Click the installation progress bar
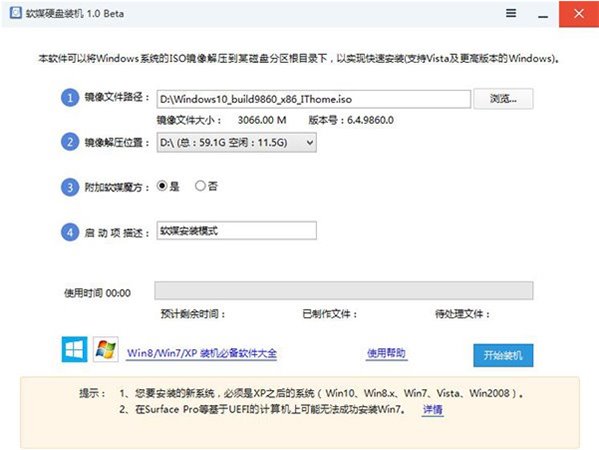 pos(344,291)
